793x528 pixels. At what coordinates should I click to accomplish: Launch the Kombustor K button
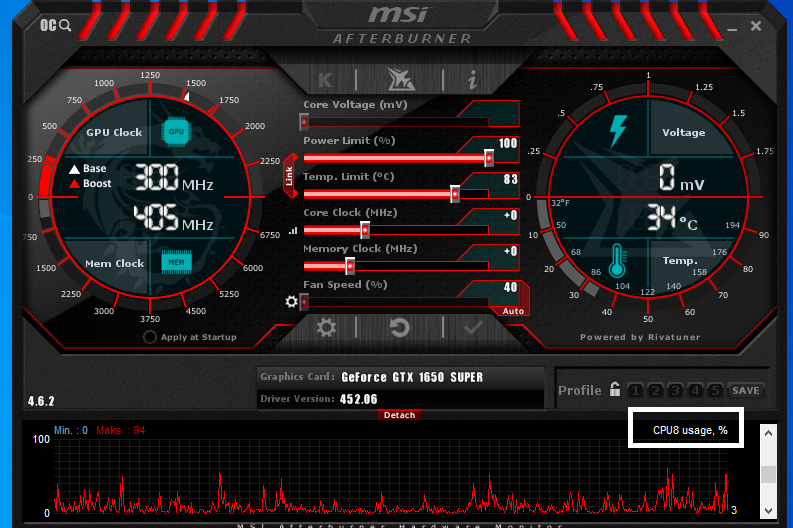pos(325,80)
